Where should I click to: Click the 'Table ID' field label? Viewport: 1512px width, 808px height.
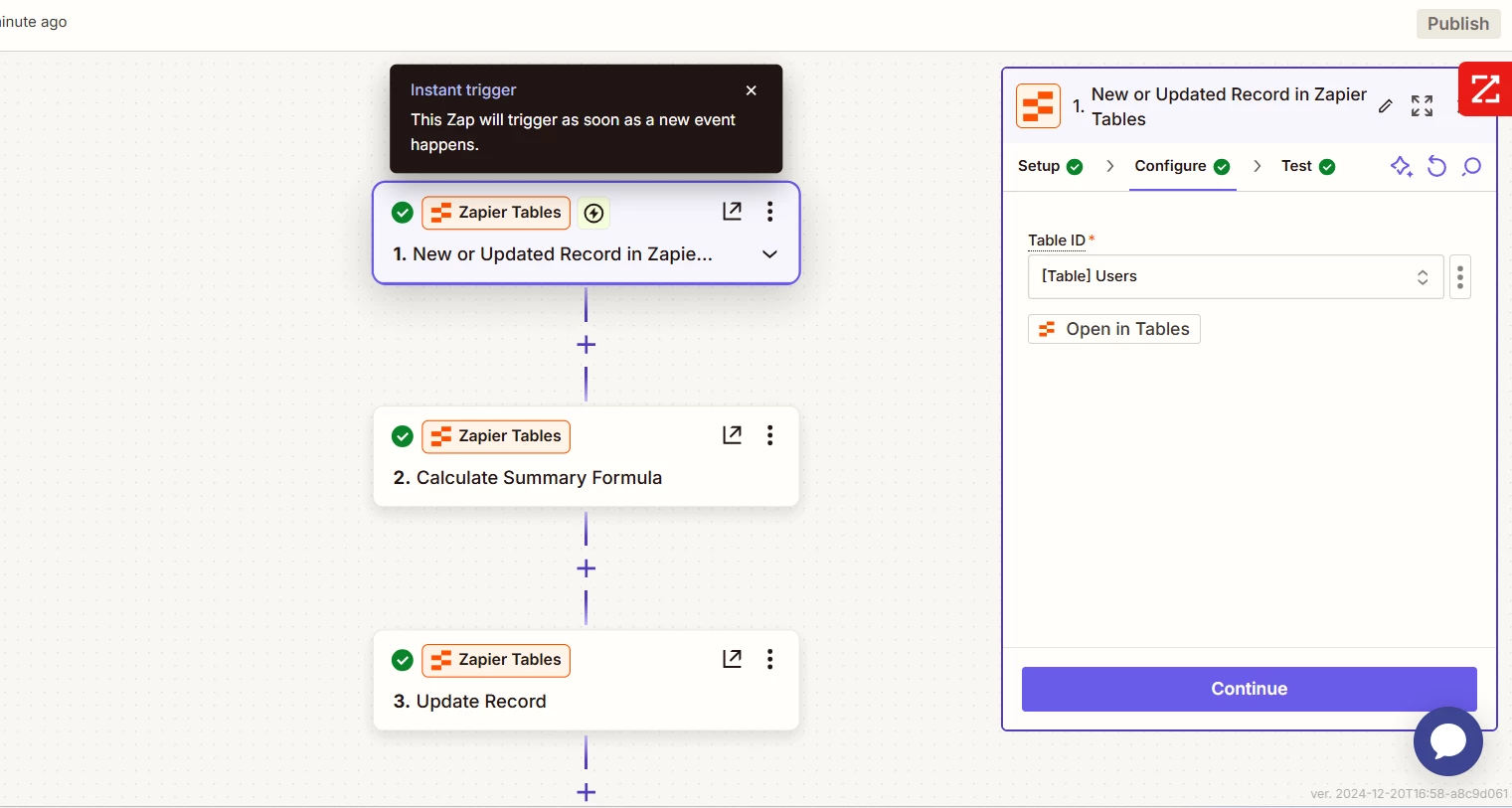(1057, 241)
